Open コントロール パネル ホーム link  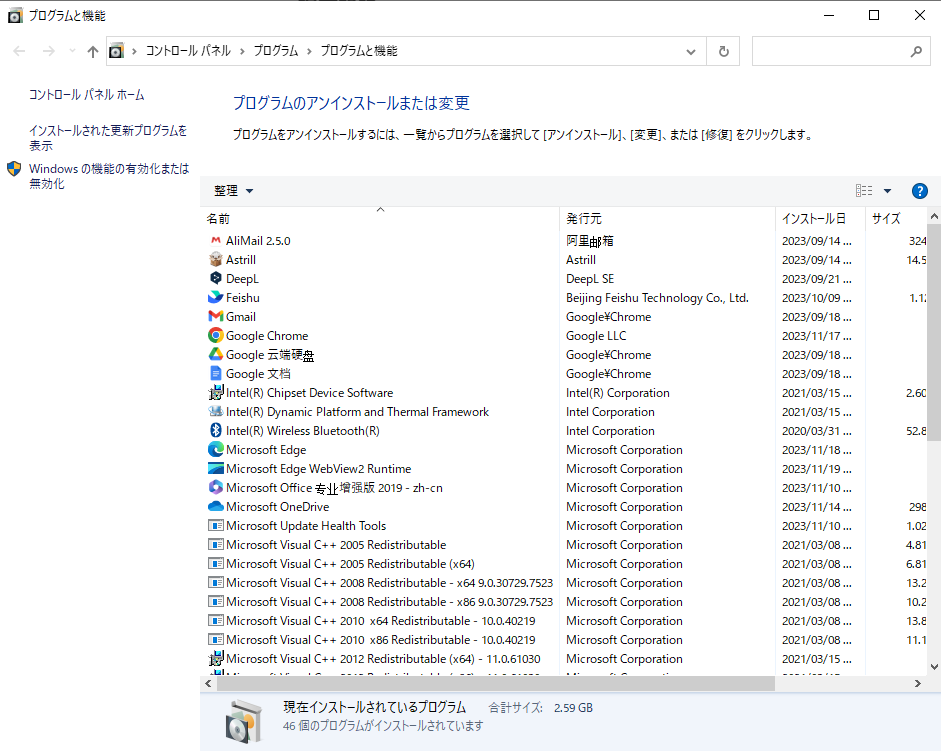86,95
